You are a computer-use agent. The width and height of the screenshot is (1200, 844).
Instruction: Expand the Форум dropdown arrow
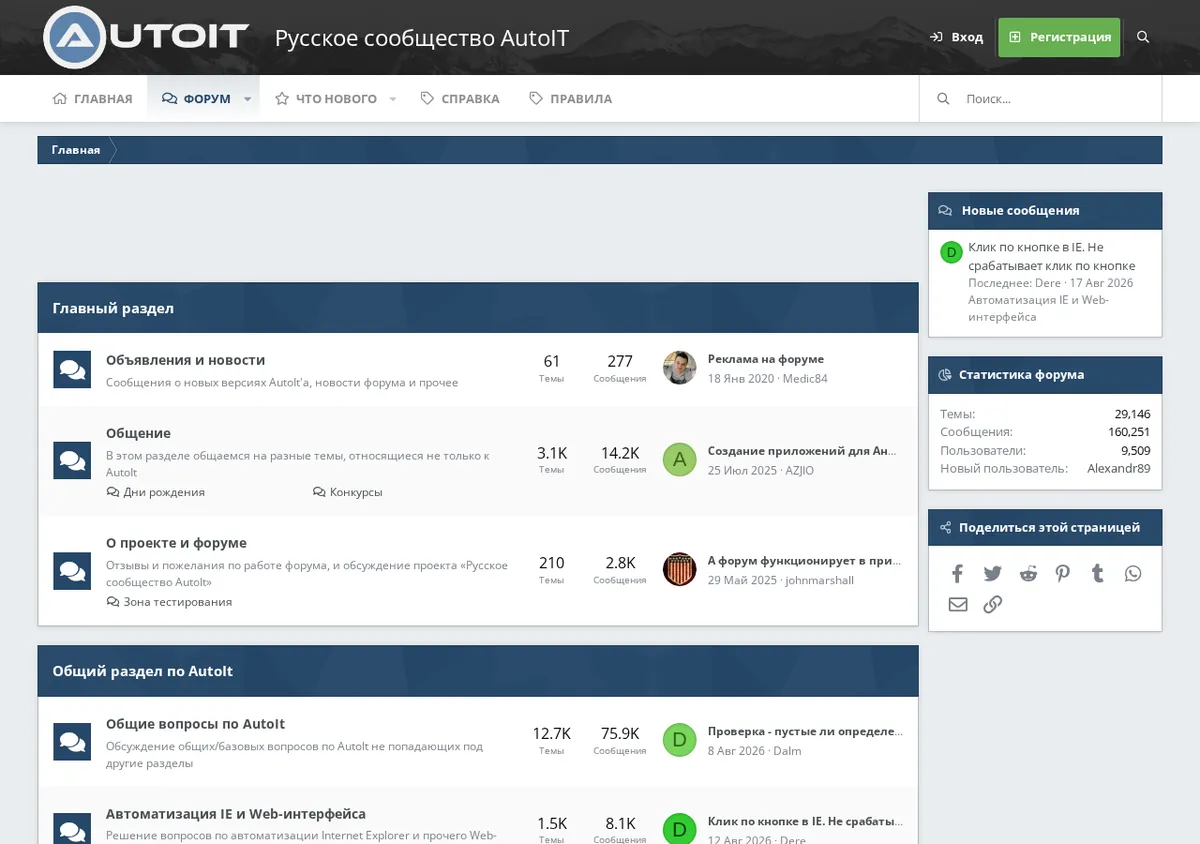click(247, 99)
